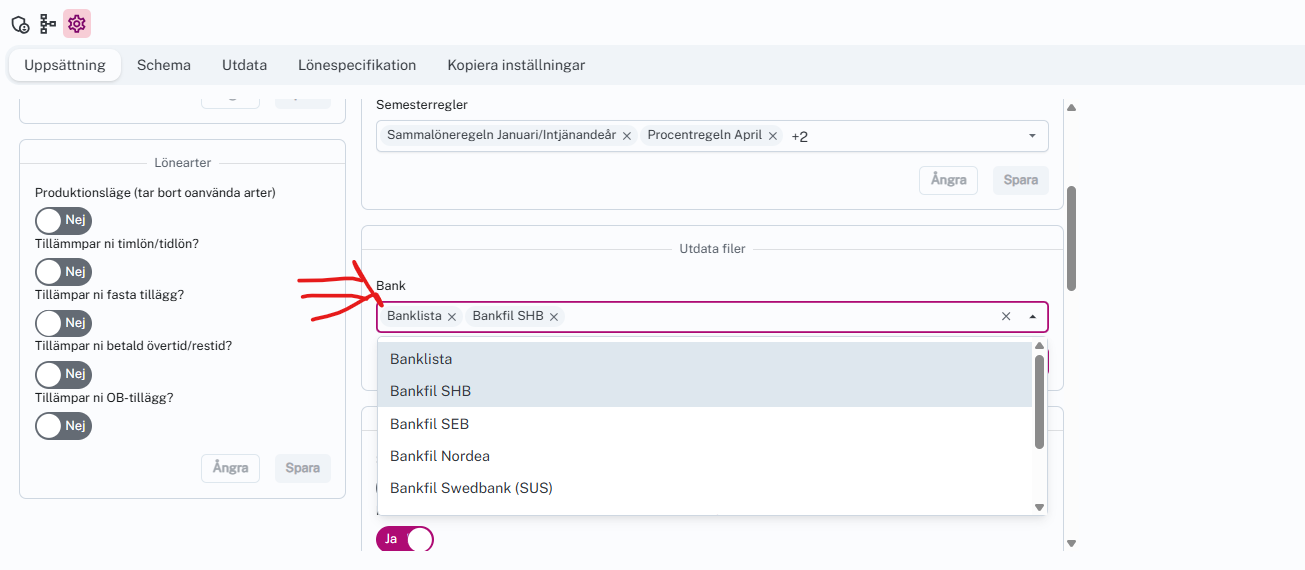Turn on the OB-tillägg switch
Image resolution: width=1305 pixels, height=570 pixels.
[63, 425]
